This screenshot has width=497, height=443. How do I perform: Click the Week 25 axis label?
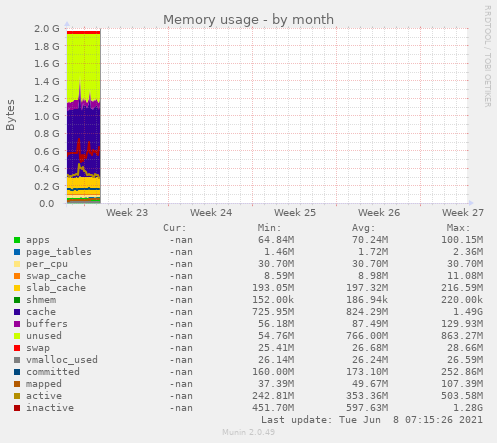point(295,213)
